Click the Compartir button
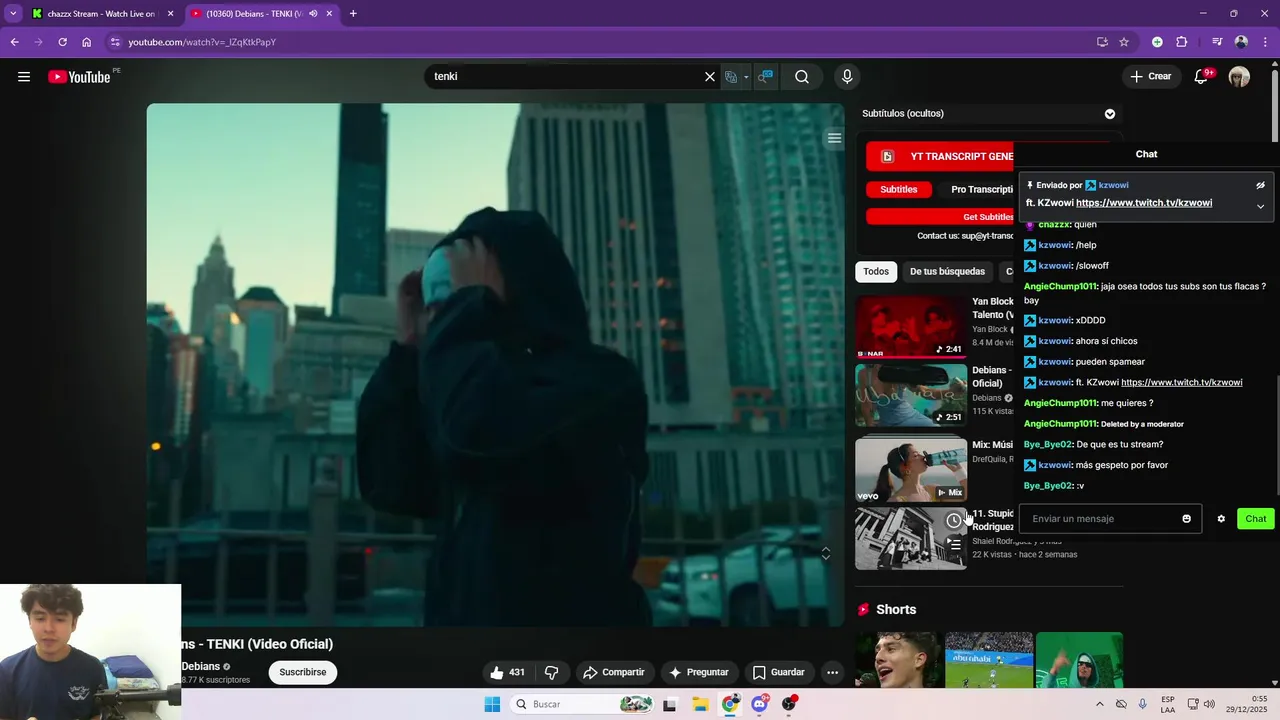 pyautogui.click(x=614, y=672)
